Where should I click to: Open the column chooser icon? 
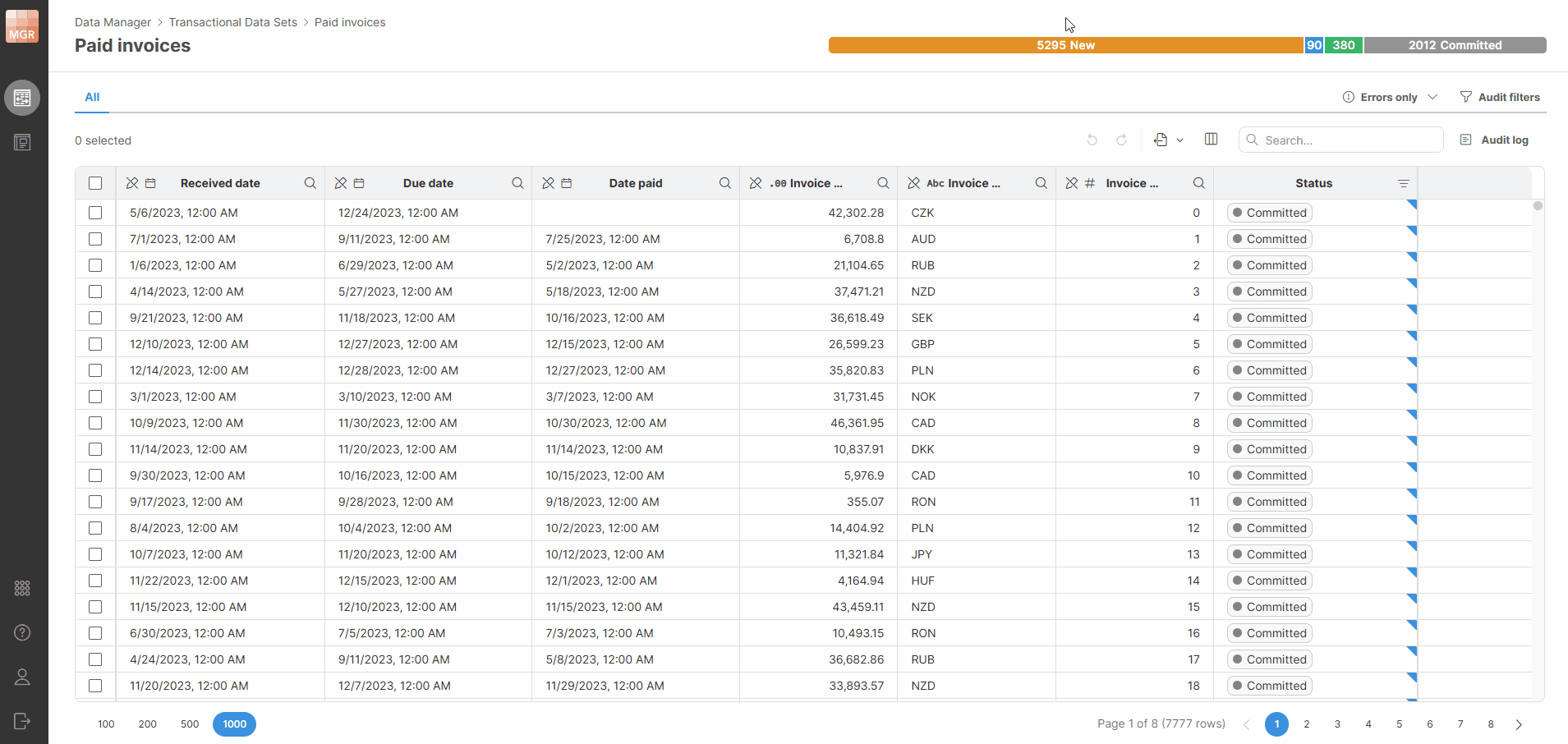click(1211, 140)
